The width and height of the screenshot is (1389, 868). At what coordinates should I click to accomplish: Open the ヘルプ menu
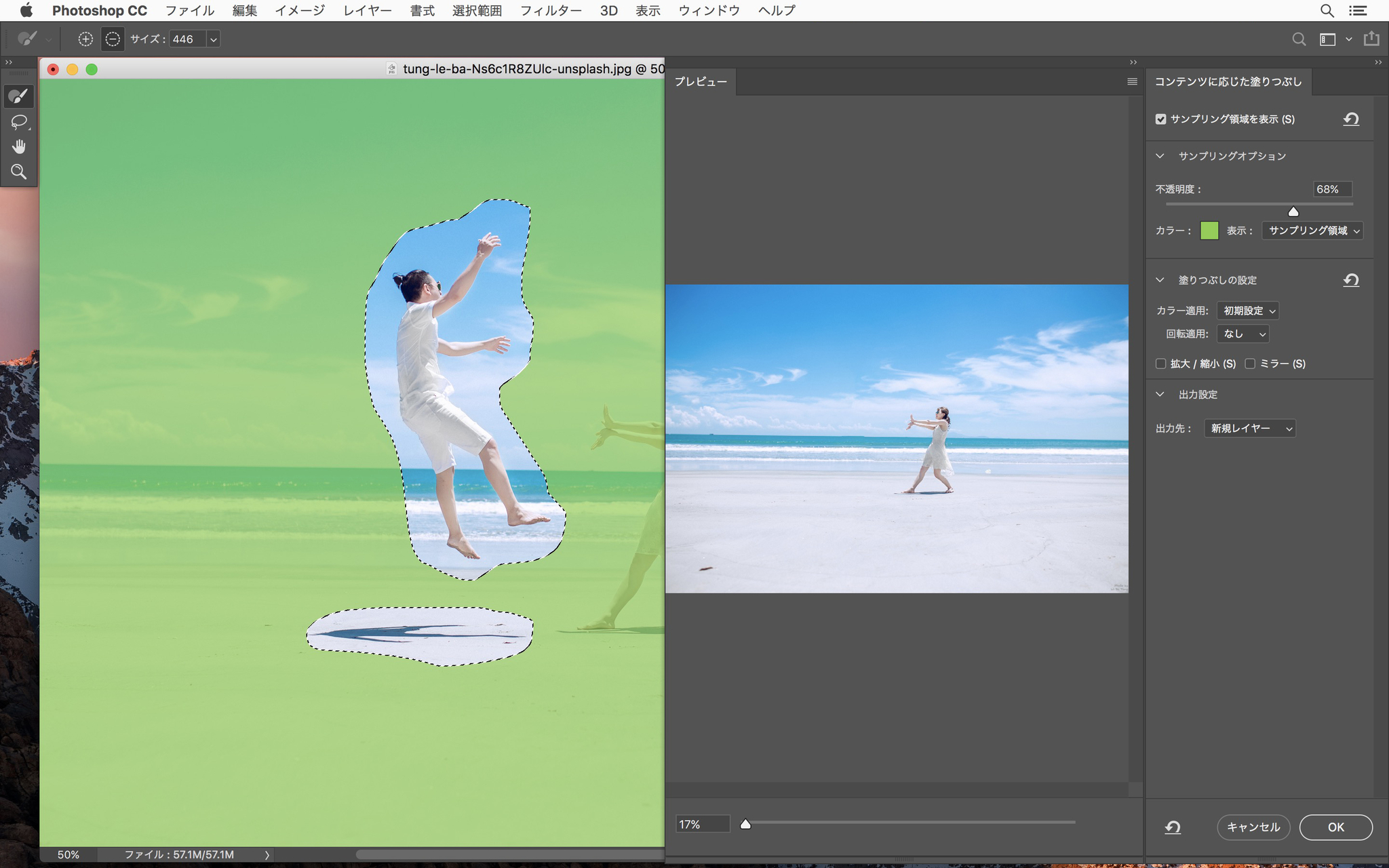777,10
